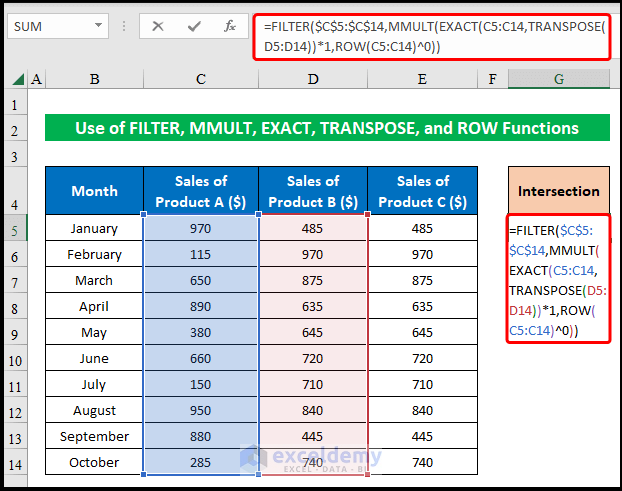Screen dimensions: 622x491
Task: Click inside the SUM Name Box
Action: (x=50, y=26)
